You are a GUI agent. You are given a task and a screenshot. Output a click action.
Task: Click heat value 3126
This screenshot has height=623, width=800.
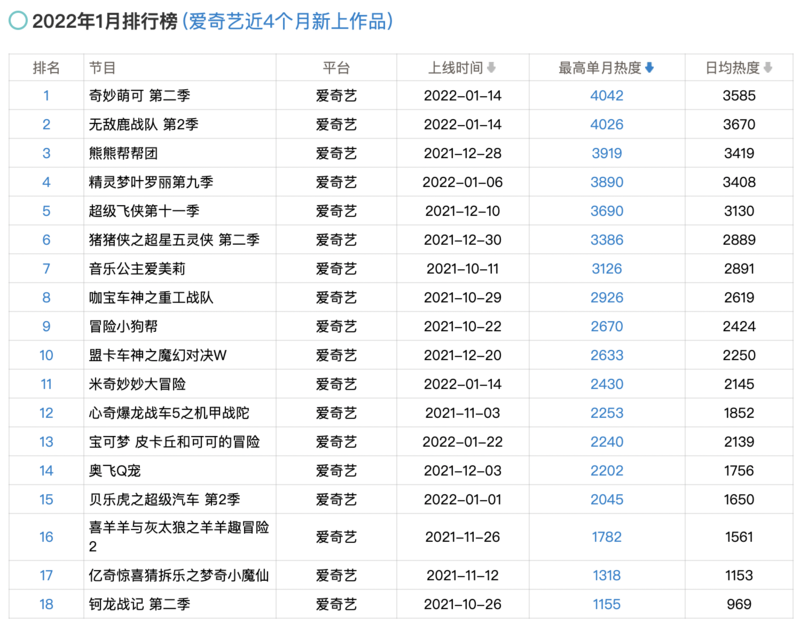click(607, 268)
